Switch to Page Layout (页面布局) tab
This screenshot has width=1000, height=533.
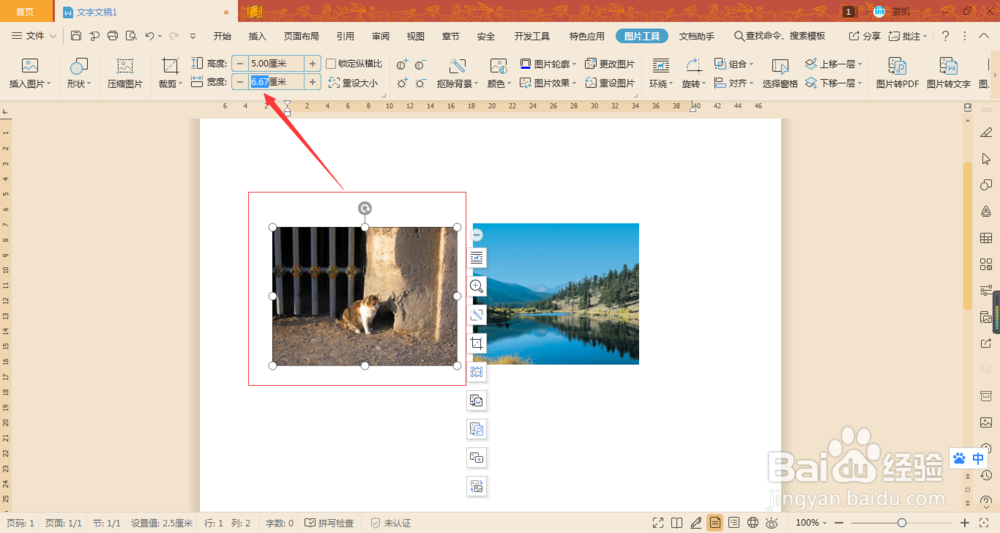(301, 36)
